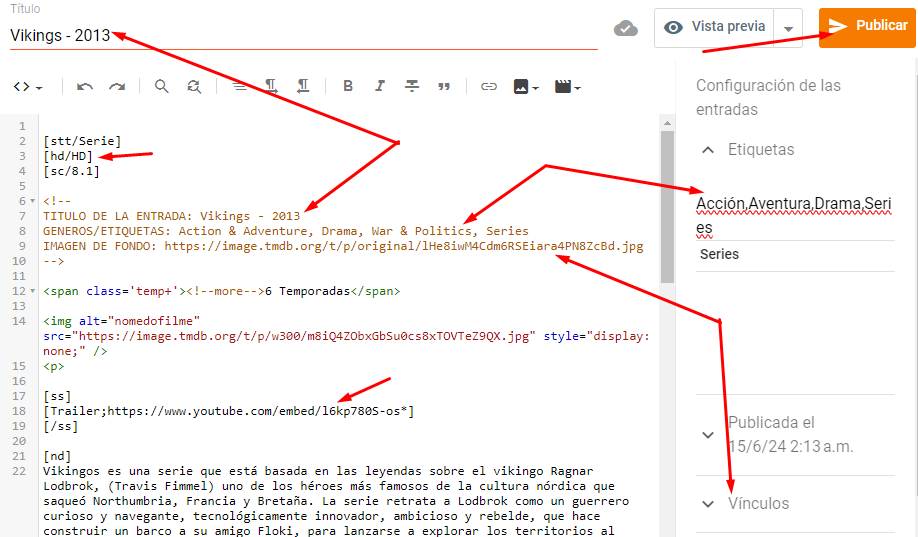Fold the span block at line 12
918x537 pixels.
[x=33, y=291]
